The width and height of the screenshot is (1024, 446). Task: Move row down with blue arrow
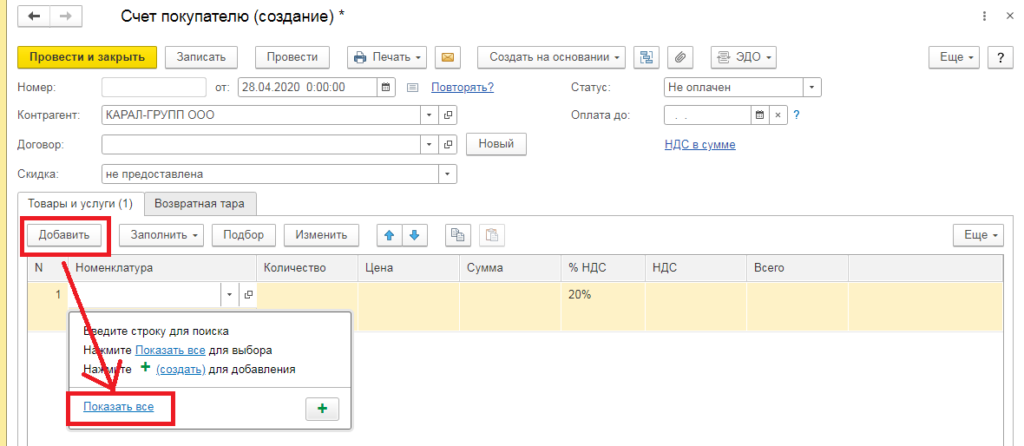pos(414,235)
